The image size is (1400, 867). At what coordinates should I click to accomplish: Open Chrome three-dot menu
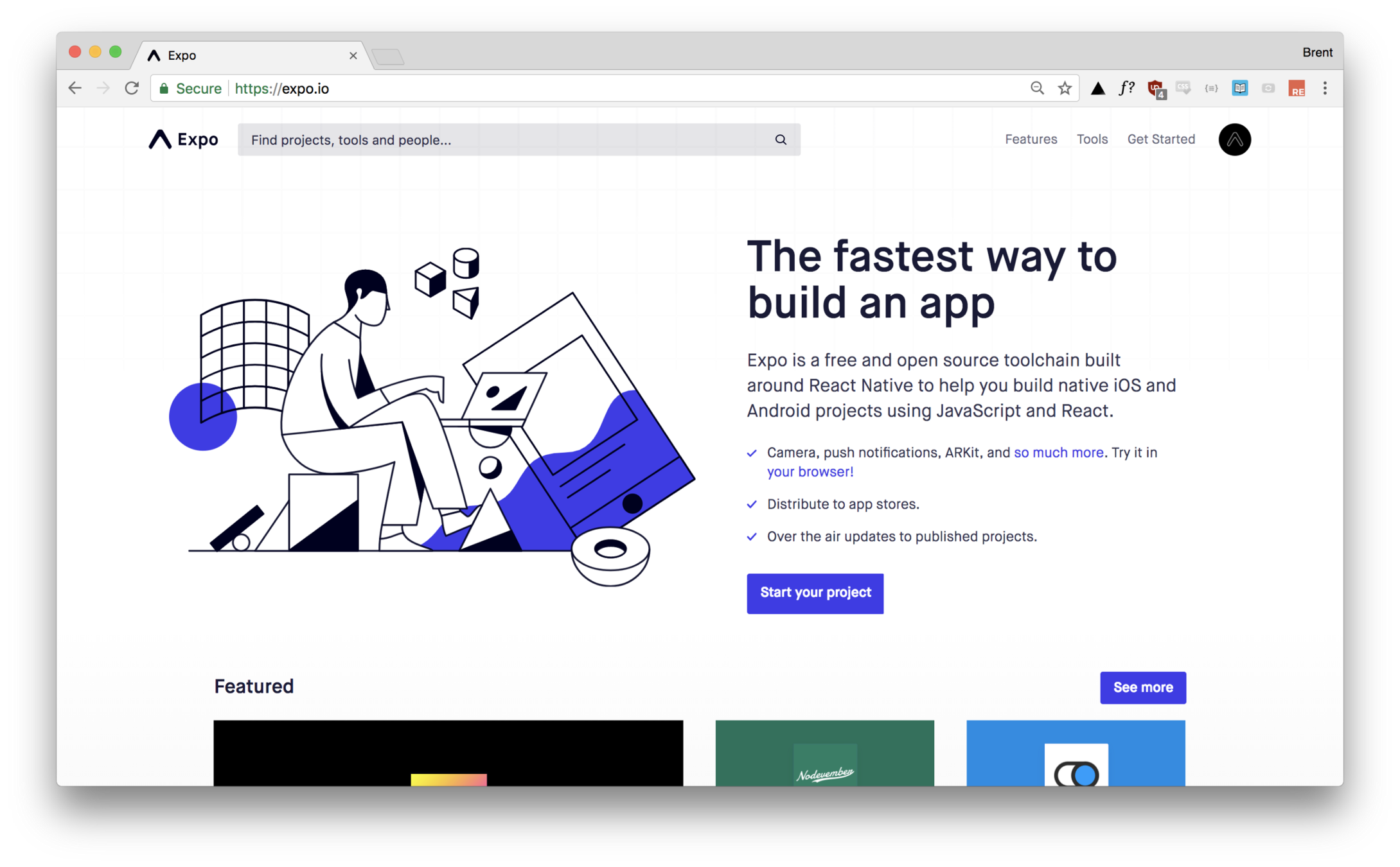pos(1324,88)
